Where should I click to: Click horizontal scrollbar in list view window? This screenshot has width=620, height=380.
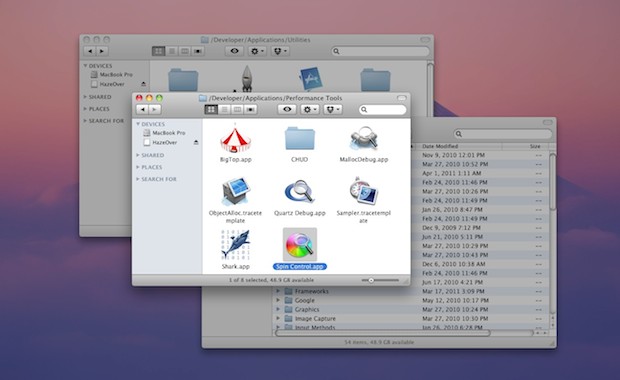[x=382, y=333]
